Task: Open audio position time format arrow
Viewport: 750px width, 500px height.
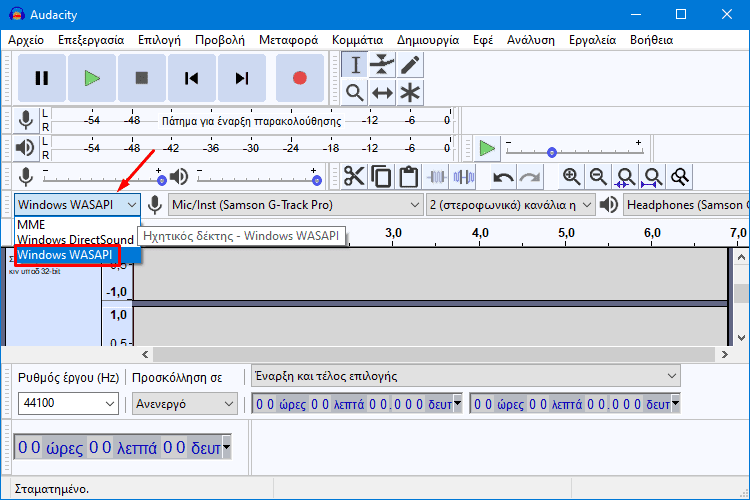Action: click(x=227, y=447)
